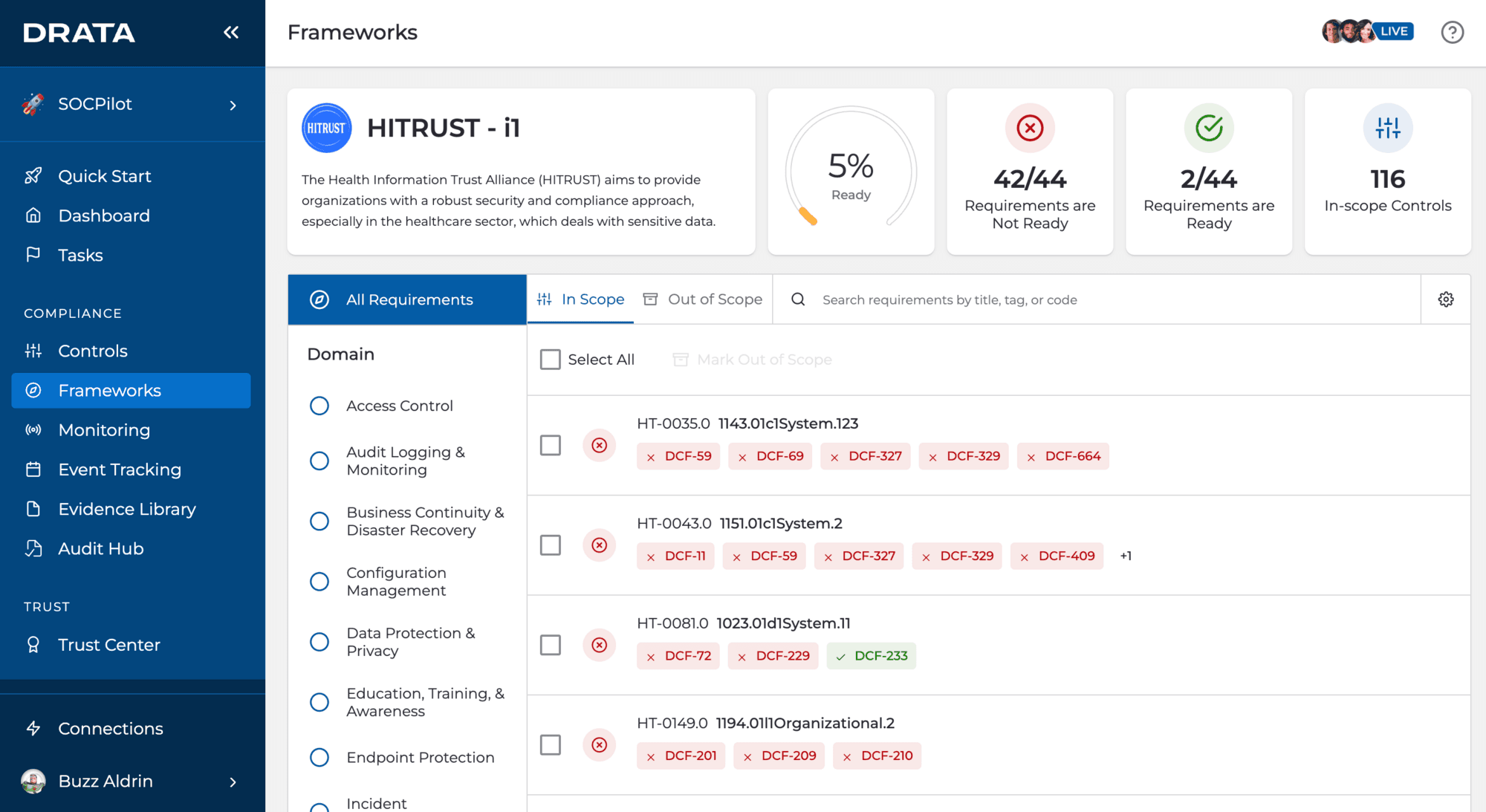Open requirement 1194.01l1Organizational.2
The width and height of the screenshot is (1486, 812).
[805, 723]
